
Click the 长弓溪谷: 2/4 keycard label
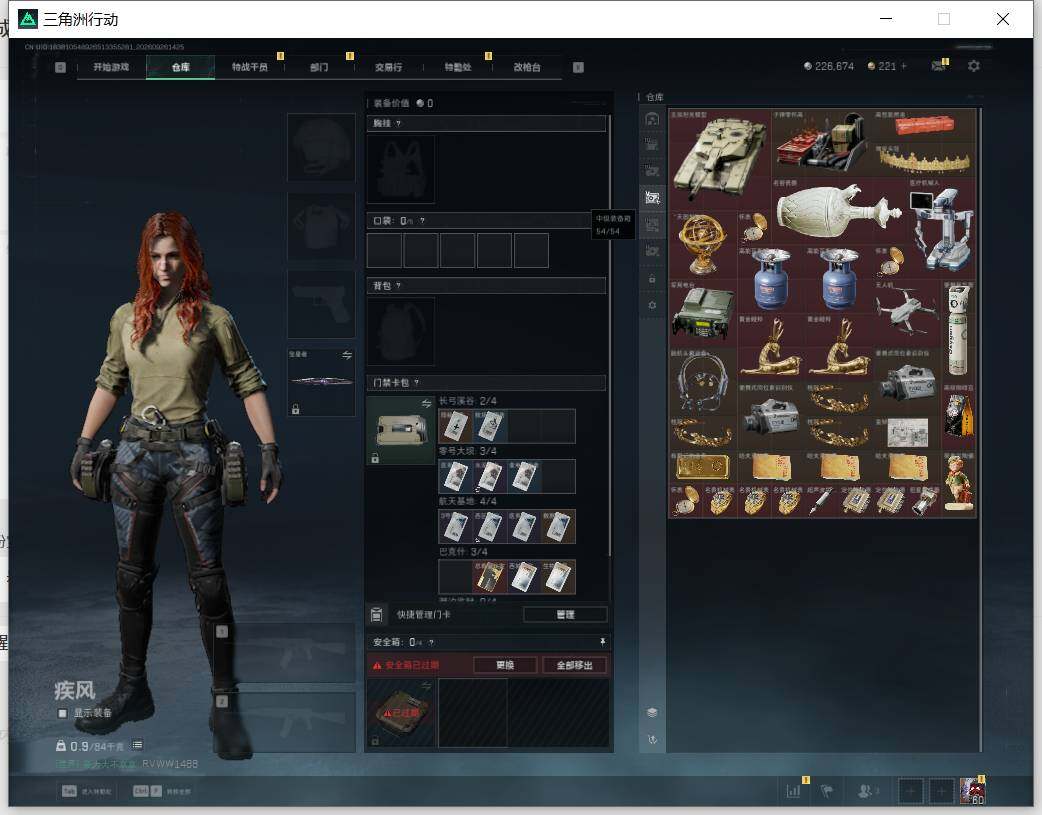(x=468, y=401)
